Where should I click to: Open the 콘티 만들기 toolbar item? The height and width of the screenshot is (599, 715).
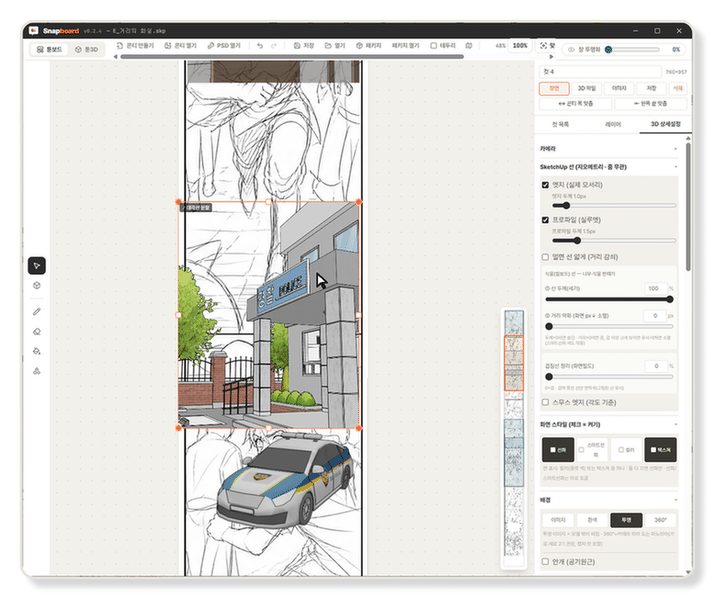(x=135, y=46)
